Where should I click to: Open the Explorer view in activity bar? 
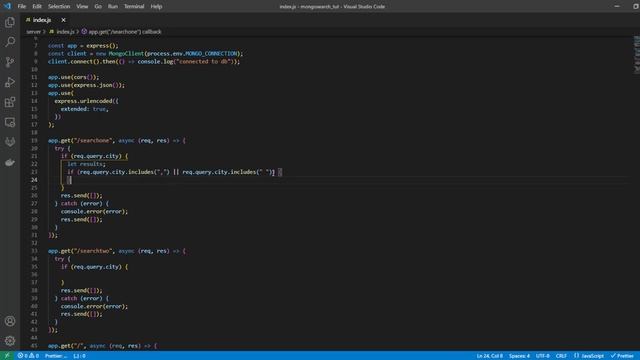(10, 22)
